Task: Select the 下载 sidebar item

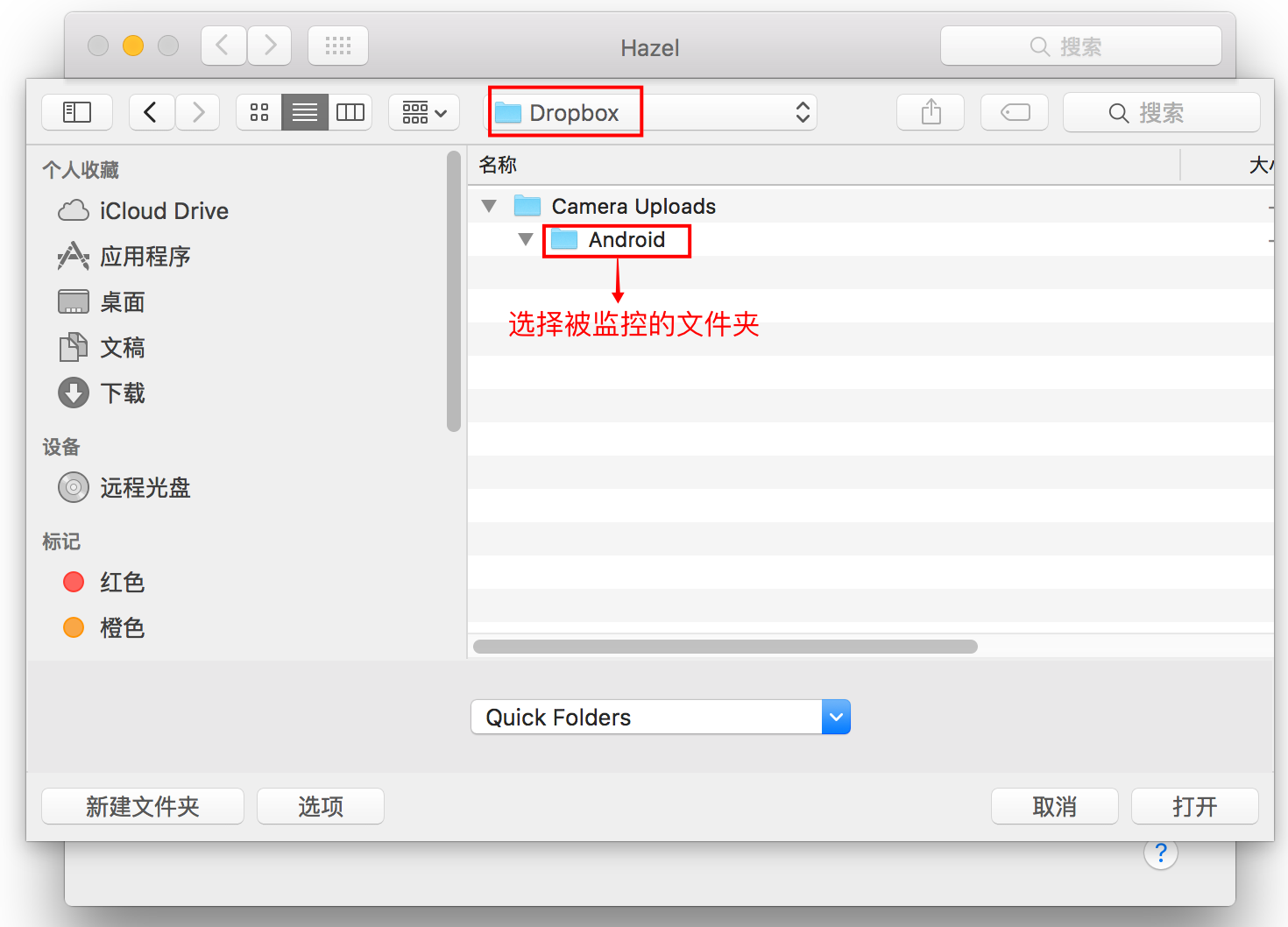Action: 122,393
